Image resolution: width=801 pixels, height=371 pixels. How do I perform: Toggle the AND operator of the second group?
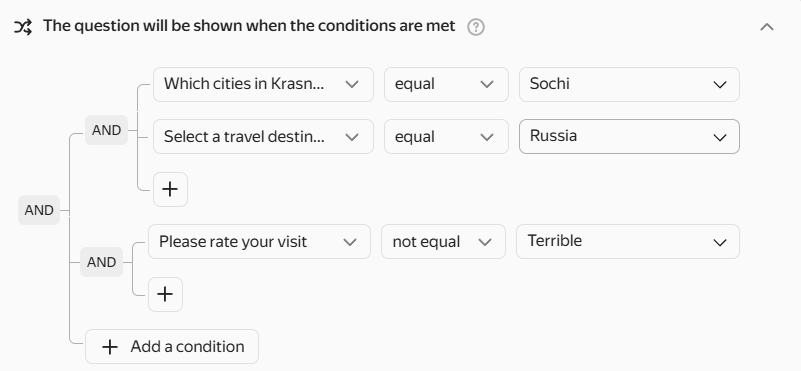(101, 262)
